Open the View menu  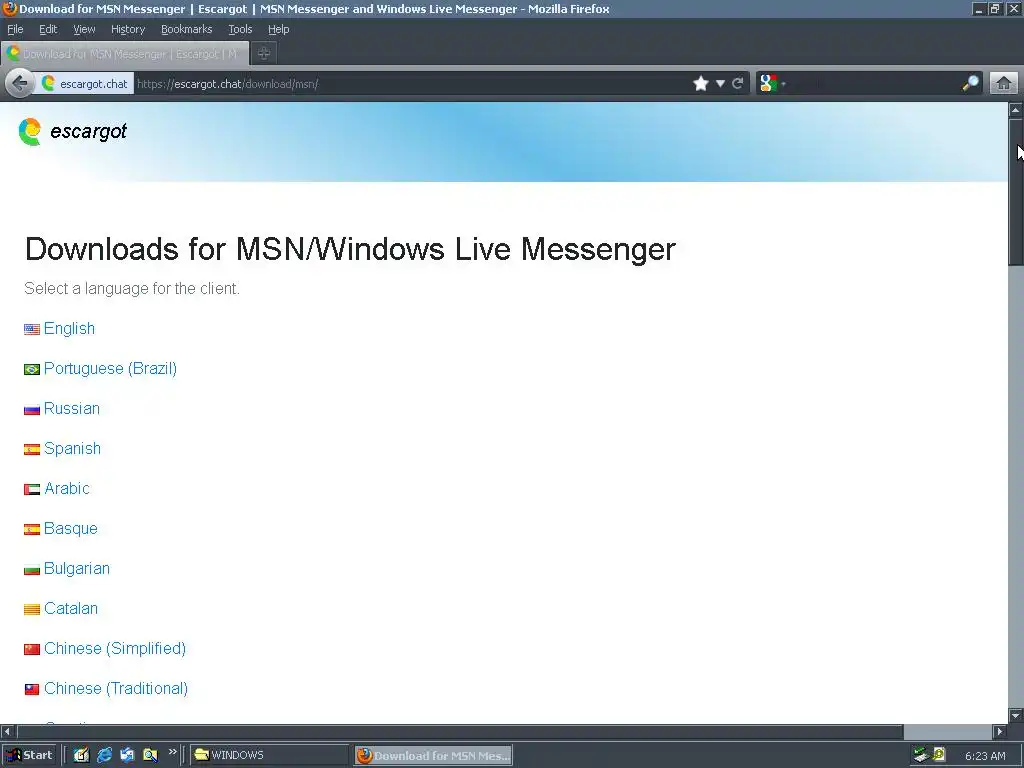point(84,29)
